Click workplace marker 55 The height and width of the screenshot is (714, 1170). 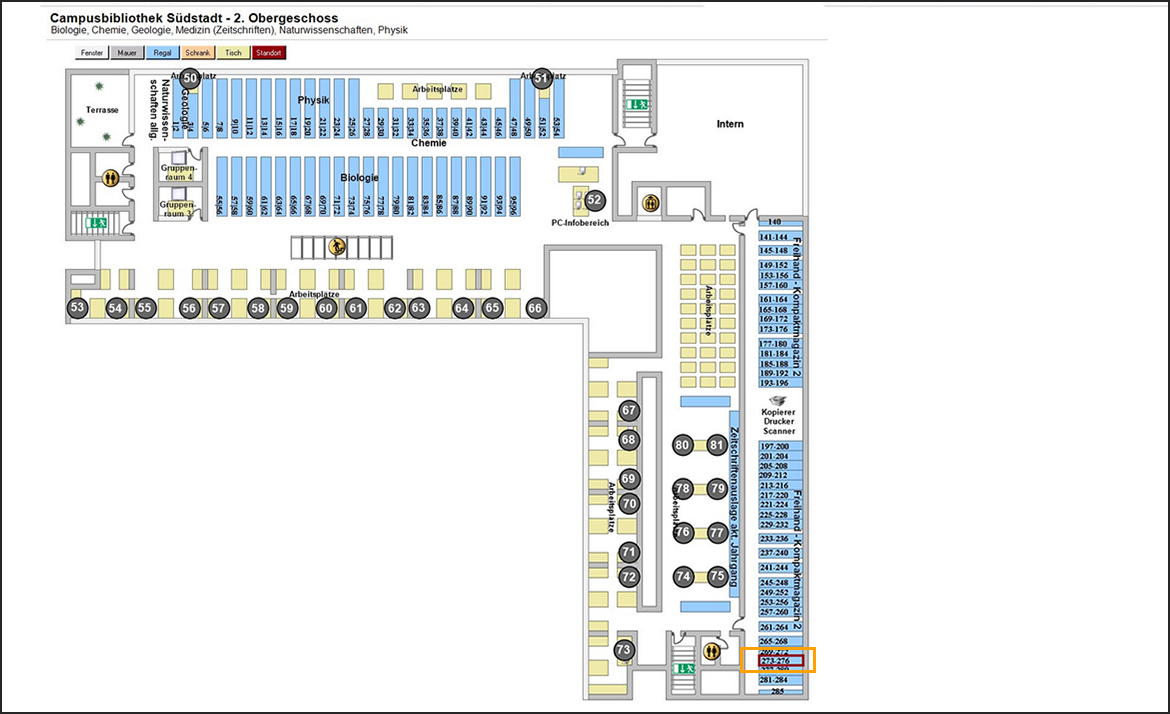point(145,307)
